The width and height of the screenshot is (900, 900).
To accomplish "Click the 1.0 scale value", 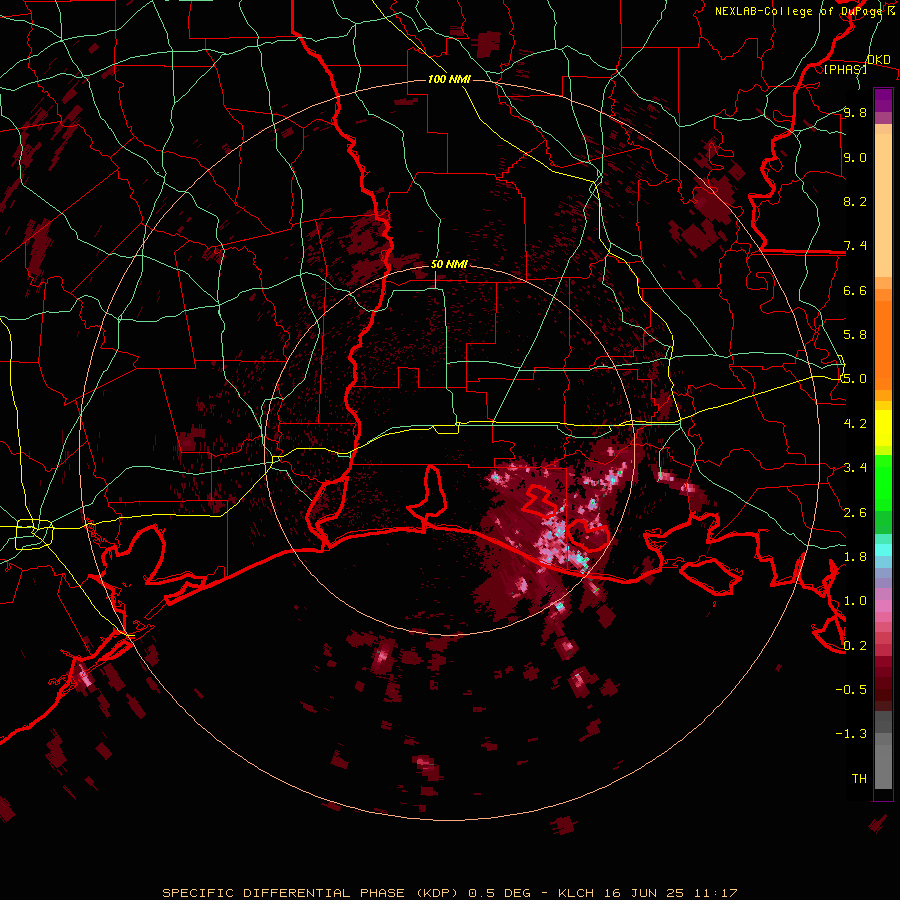I will [x=855, y=601].
